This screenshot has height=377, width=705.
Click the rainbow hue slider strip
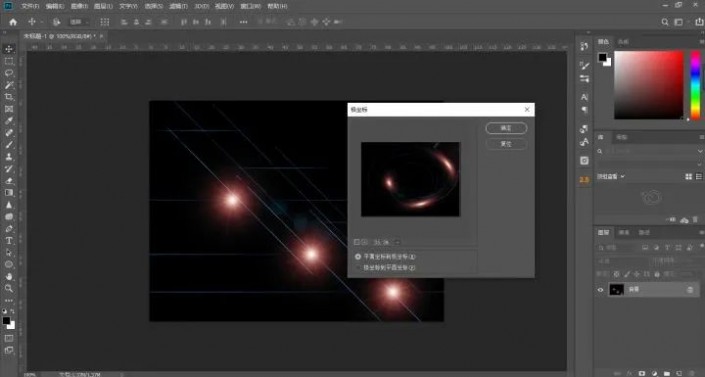[696, 85]
